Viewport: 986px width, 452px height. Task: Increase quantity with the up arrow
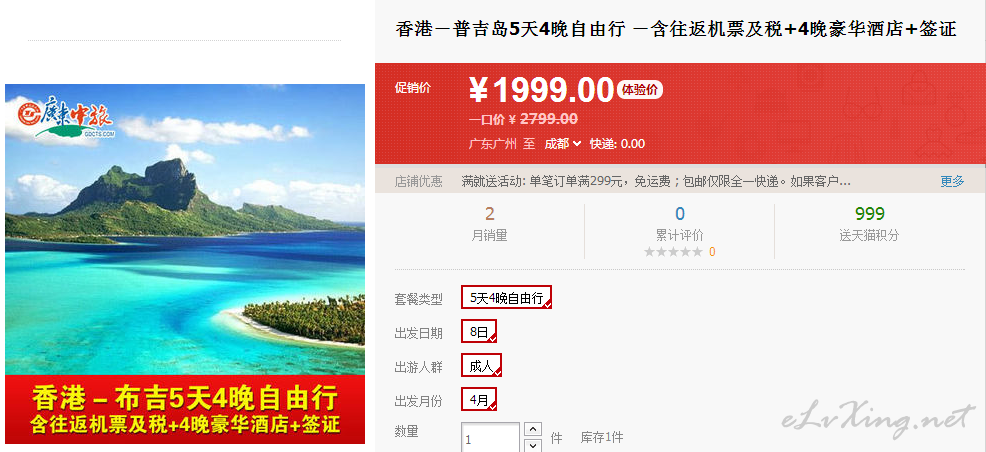[x=533, y=429]
